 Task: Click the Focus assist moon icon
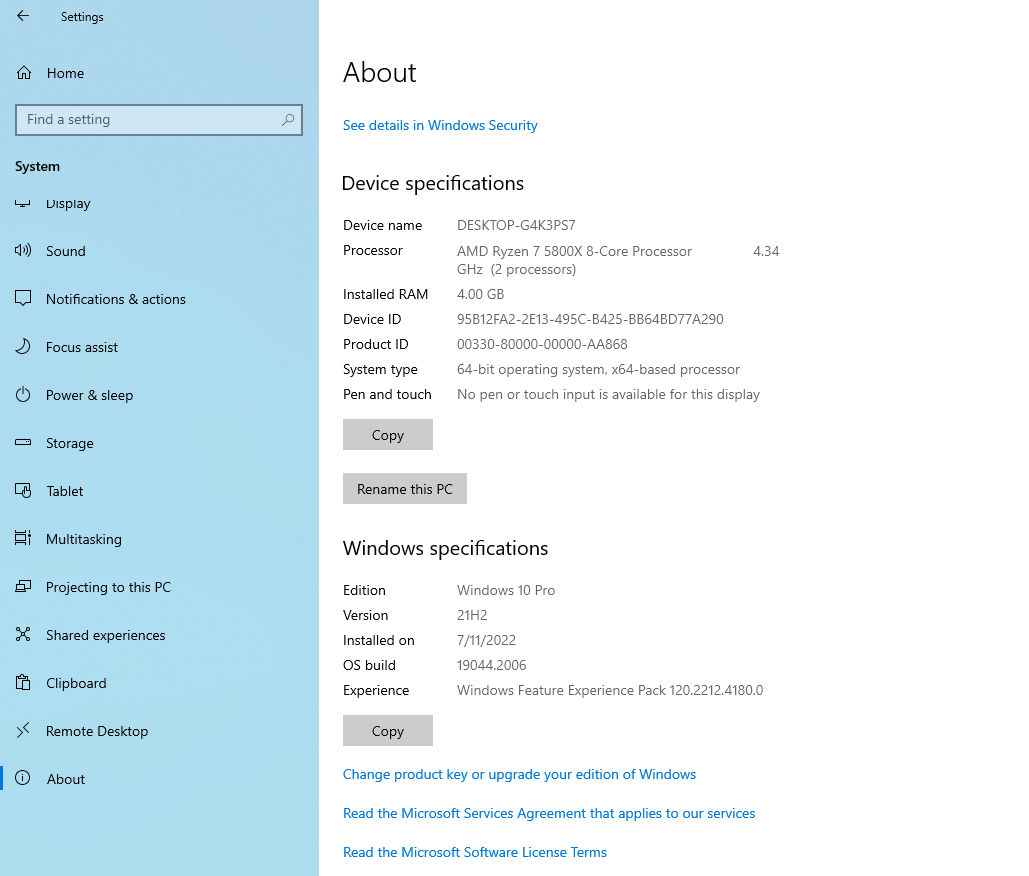point(23,346)
